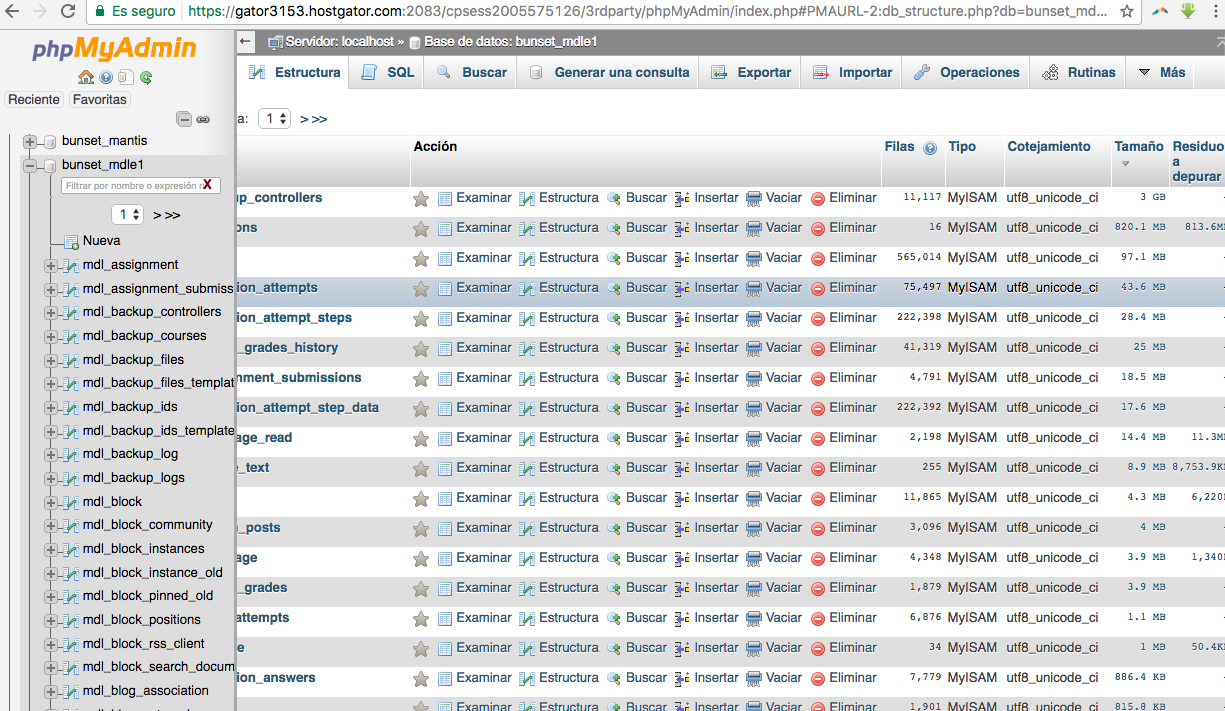This screenshot has height=711, width=1225.
Task: Collapse the bunset_mdle1 database node
Action: 30,166
